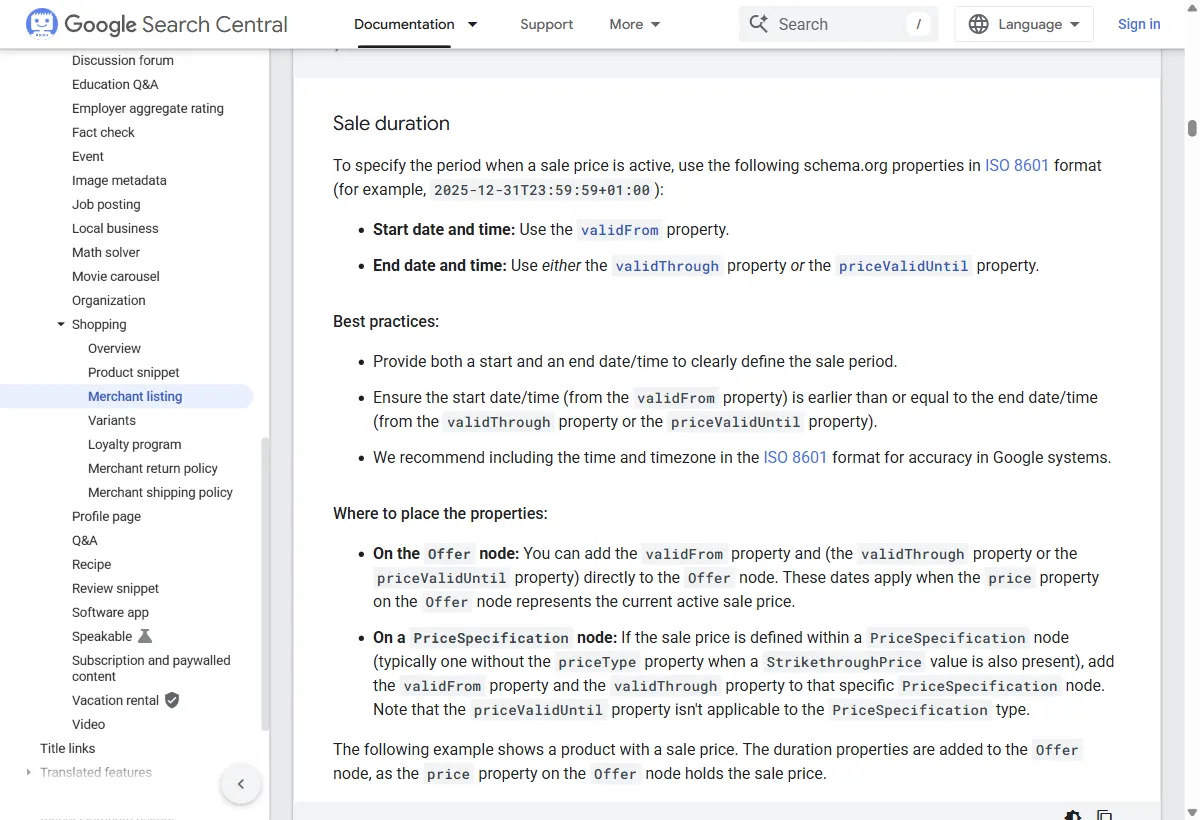Open Employer aggregate rating page
Image resolution: width=1200 pixels, height=820 pixels.
click(x=148, y=108)
